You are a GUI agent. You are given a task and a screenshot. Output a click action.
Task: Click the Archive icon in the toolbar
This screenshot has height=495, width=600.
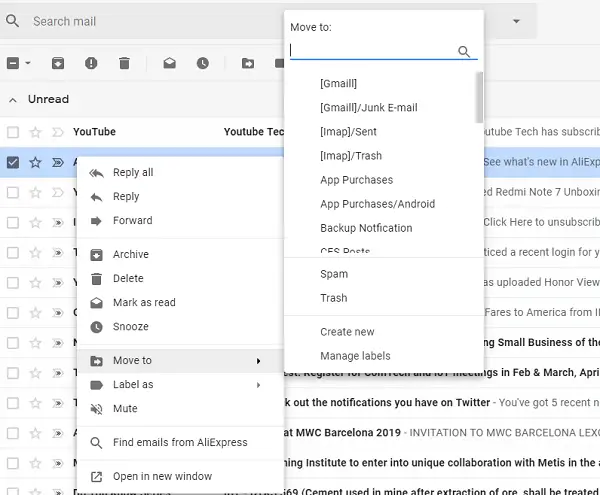pyautogui.click(x=58, y=63)
